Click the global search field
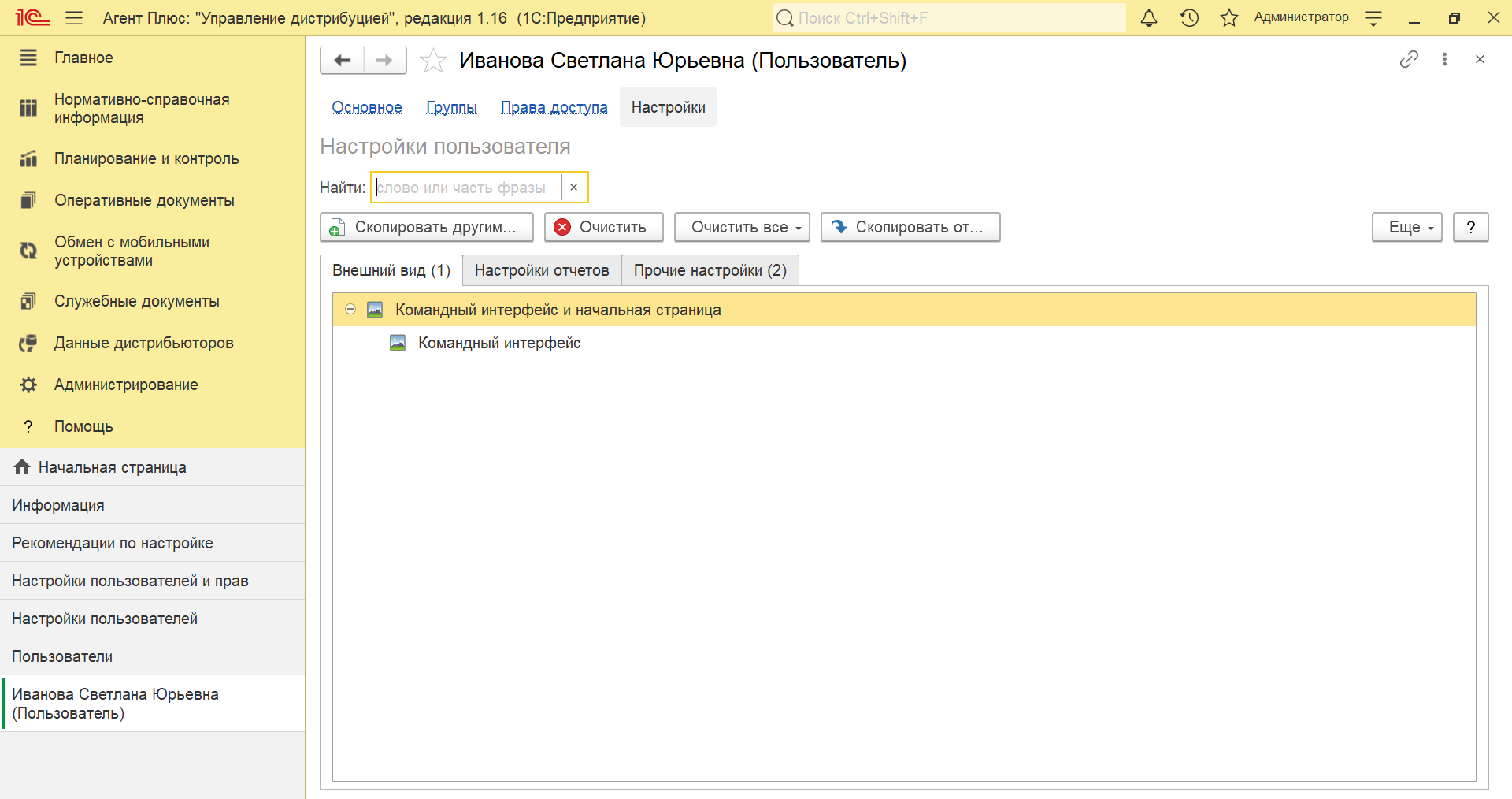 point(949,17)
